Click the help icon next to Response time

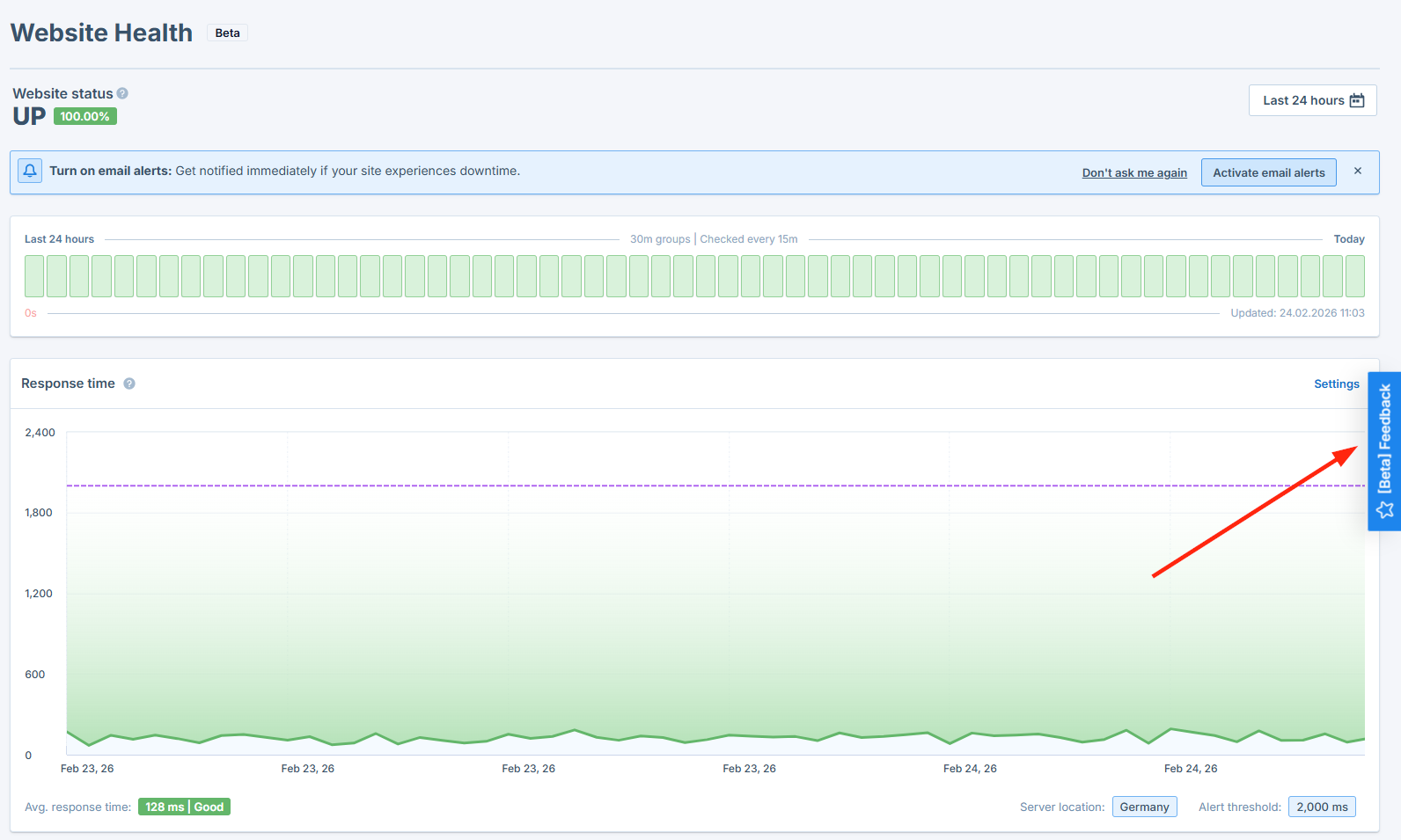pyautogui.click(x=129, y=383)
